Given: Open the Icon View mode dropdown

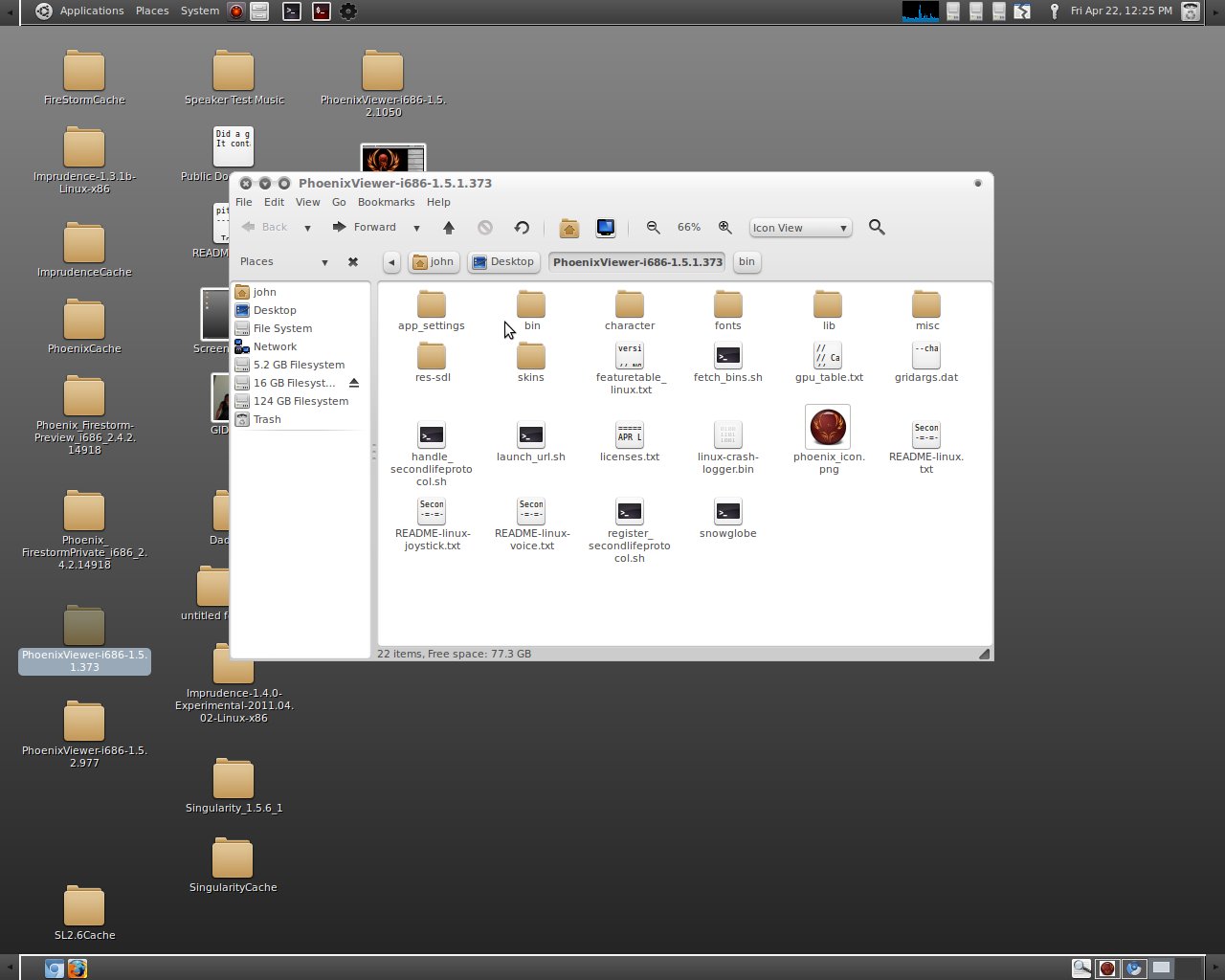Looking at the screenshot, I should click(800, 228).
